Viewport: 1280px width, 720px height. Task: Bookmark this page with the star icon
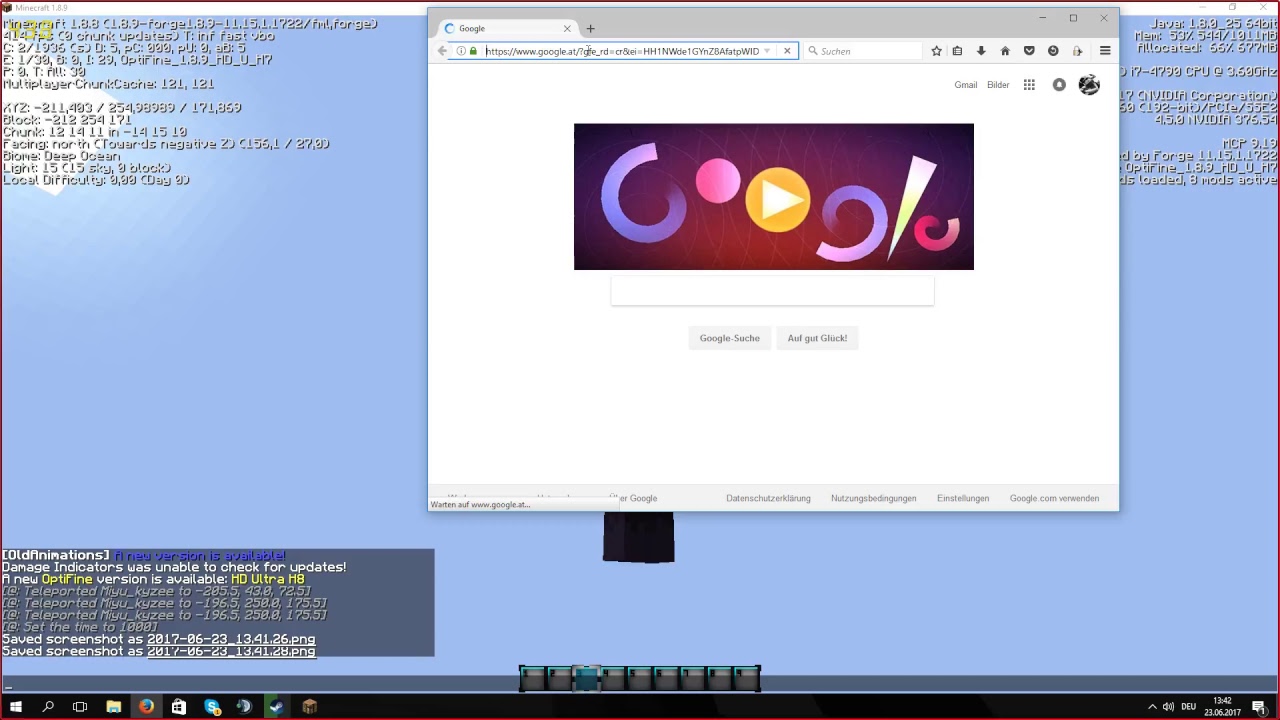(x=936, y=51)
